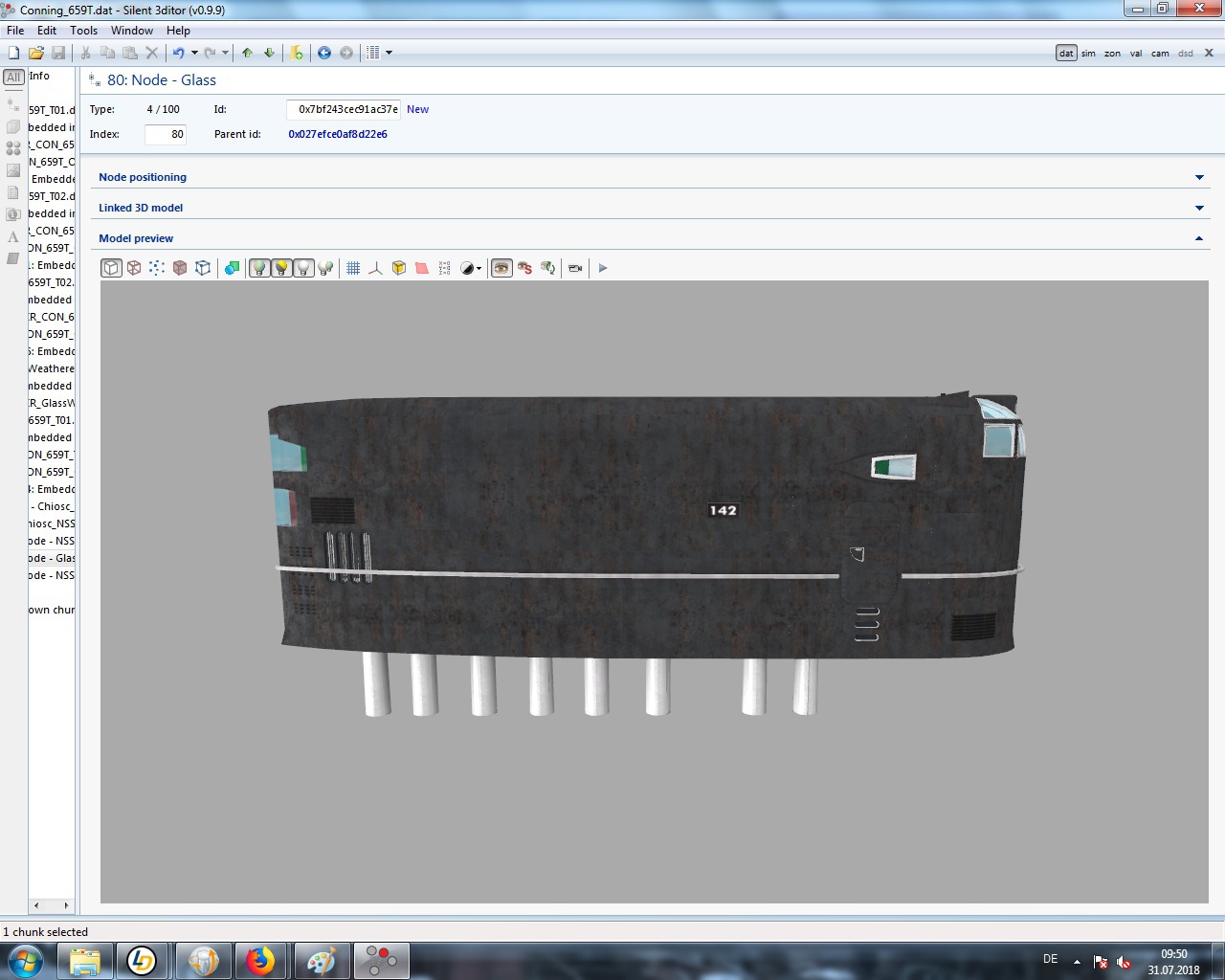Open the background shading dropdown arrow
The height and width of the screenshot is (980, 1225).
(x=479, y=269)
